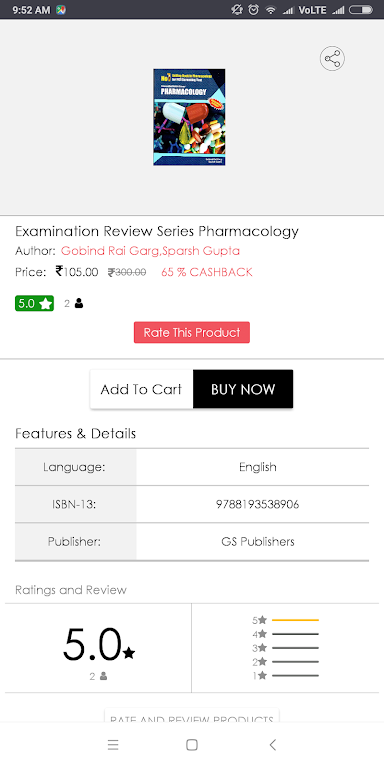This screenshot has width=384, height=768.
Task: Tap the GS Publishers value
Action: point(258,542)
